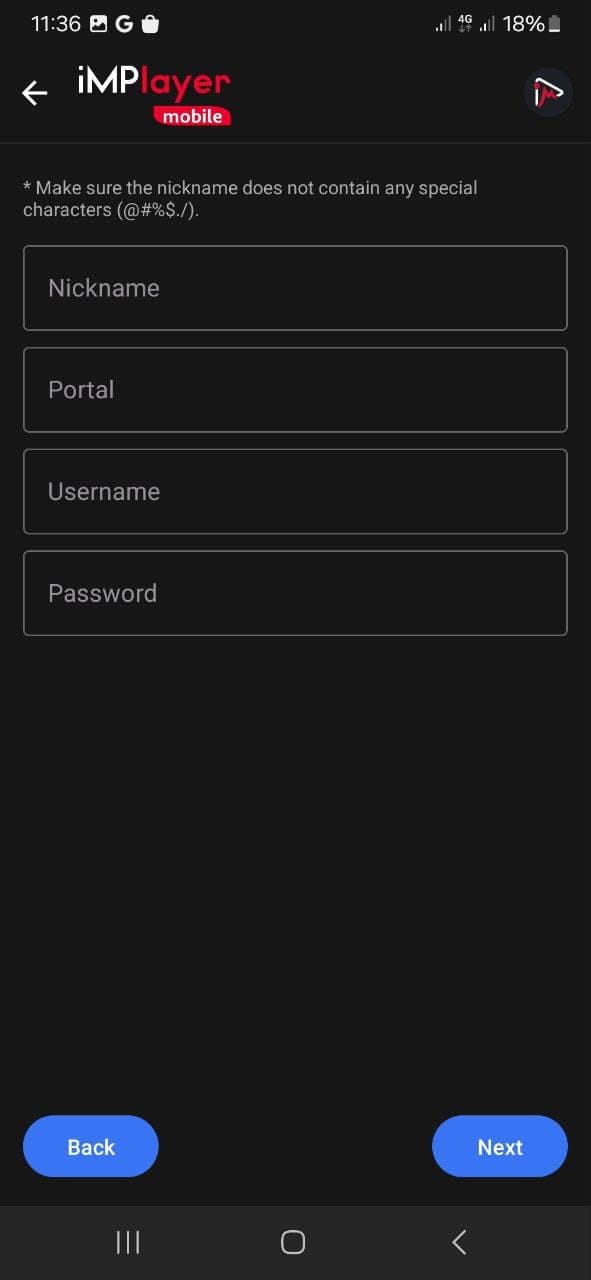This screenshot has height=1280, width=591.
Task: Tap the mobile badge under iMPlayer logo
Action: click(x=193, y=116)
